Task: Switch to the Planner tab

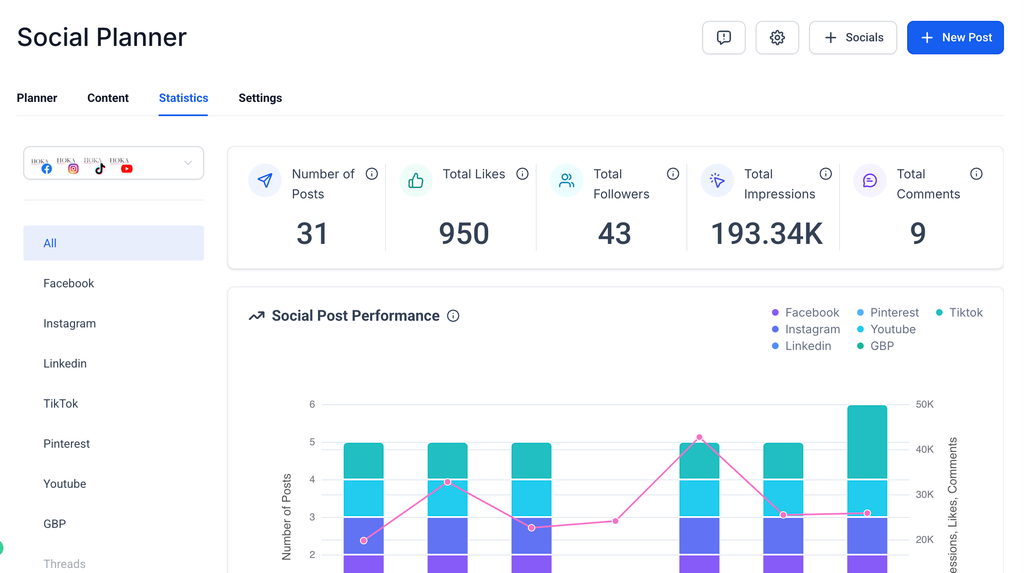Action: point(37,98)
